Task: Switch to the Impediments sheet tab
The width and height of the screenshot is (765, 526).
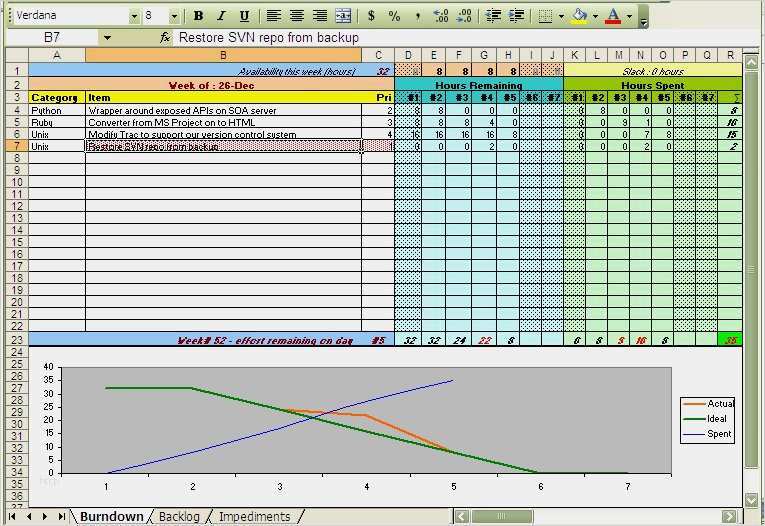Action: click(254, 517)
